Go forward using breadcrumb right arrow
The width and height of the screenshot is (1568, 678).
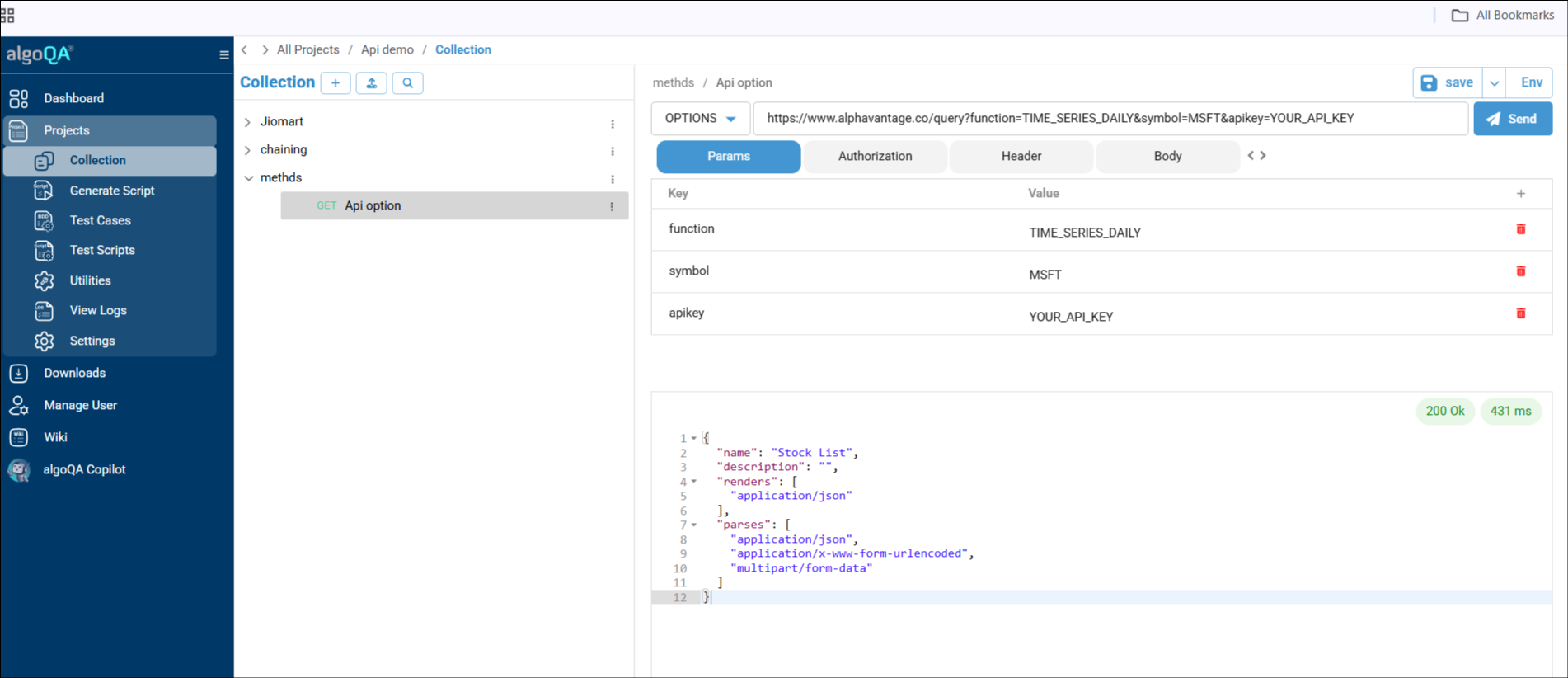[x=265, y=50]
